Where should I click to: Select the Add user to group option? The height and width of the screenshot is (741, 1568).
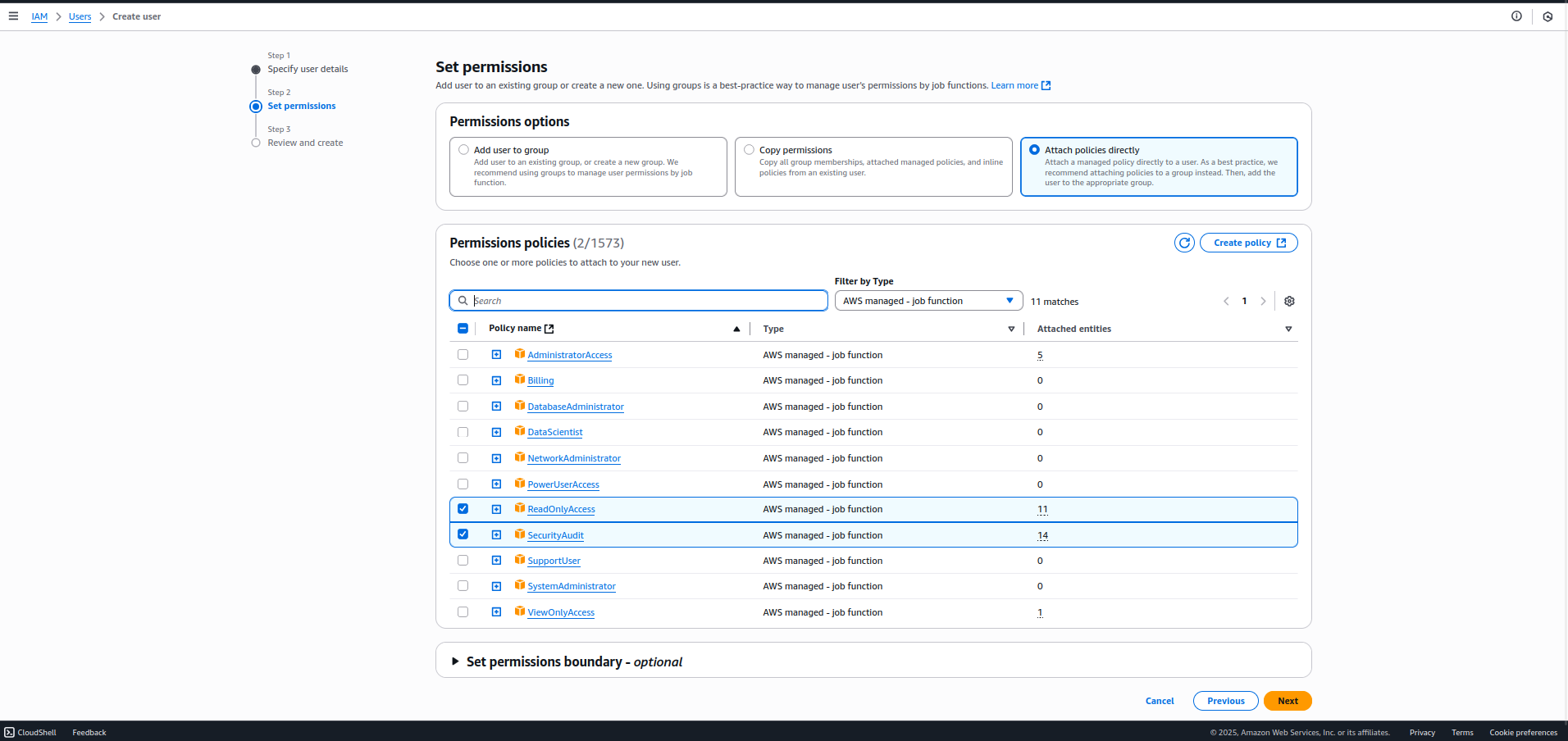[x=464, y=150]
